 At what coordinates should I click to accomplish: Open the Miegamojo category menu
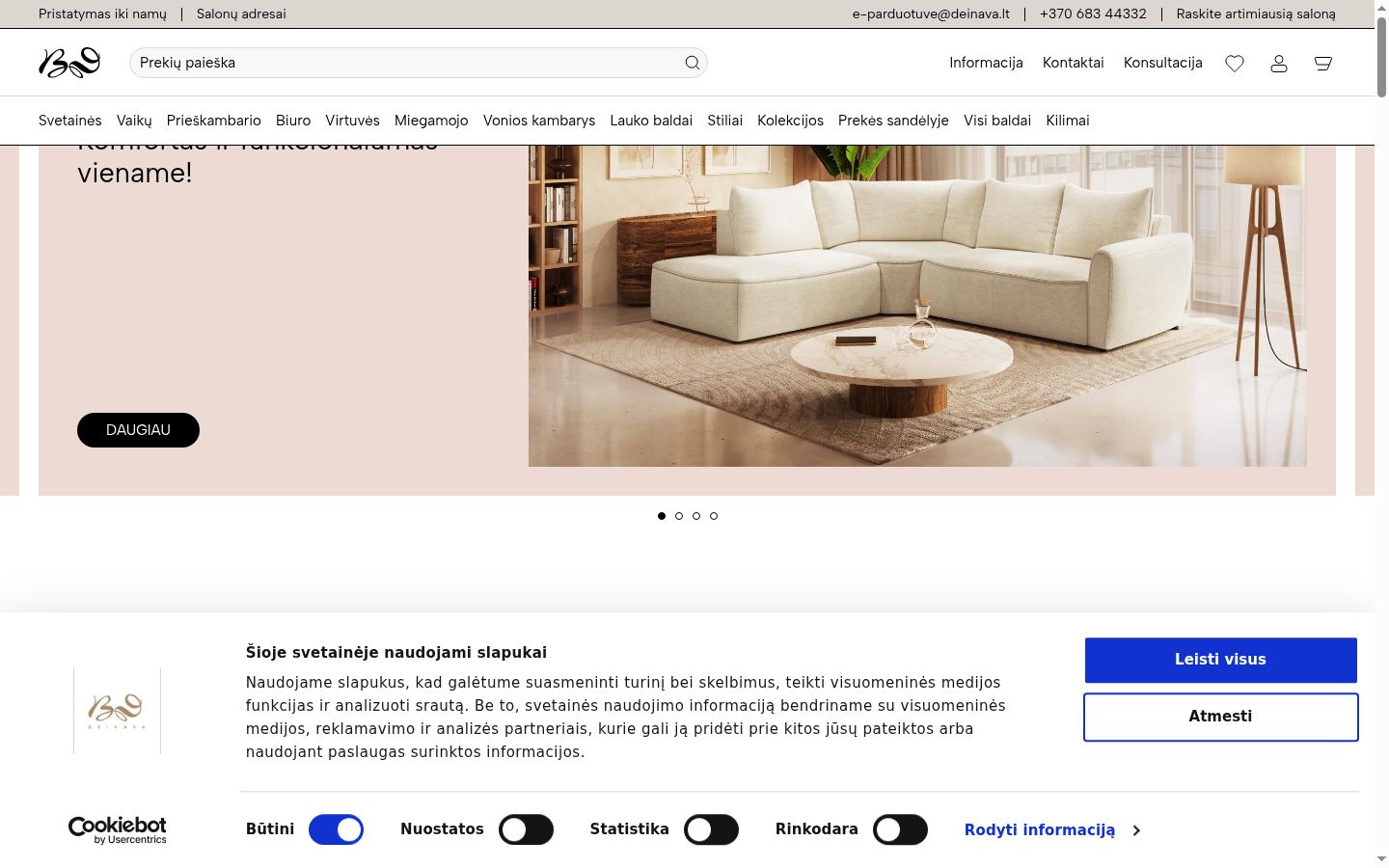431,121
